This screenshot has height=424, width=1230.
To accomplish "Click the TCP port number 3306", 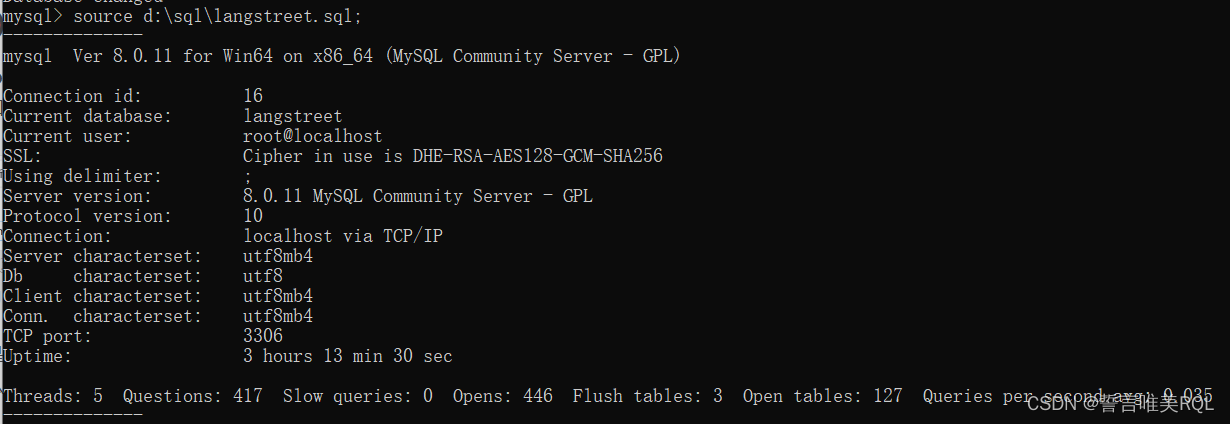I will coord(262,336).
